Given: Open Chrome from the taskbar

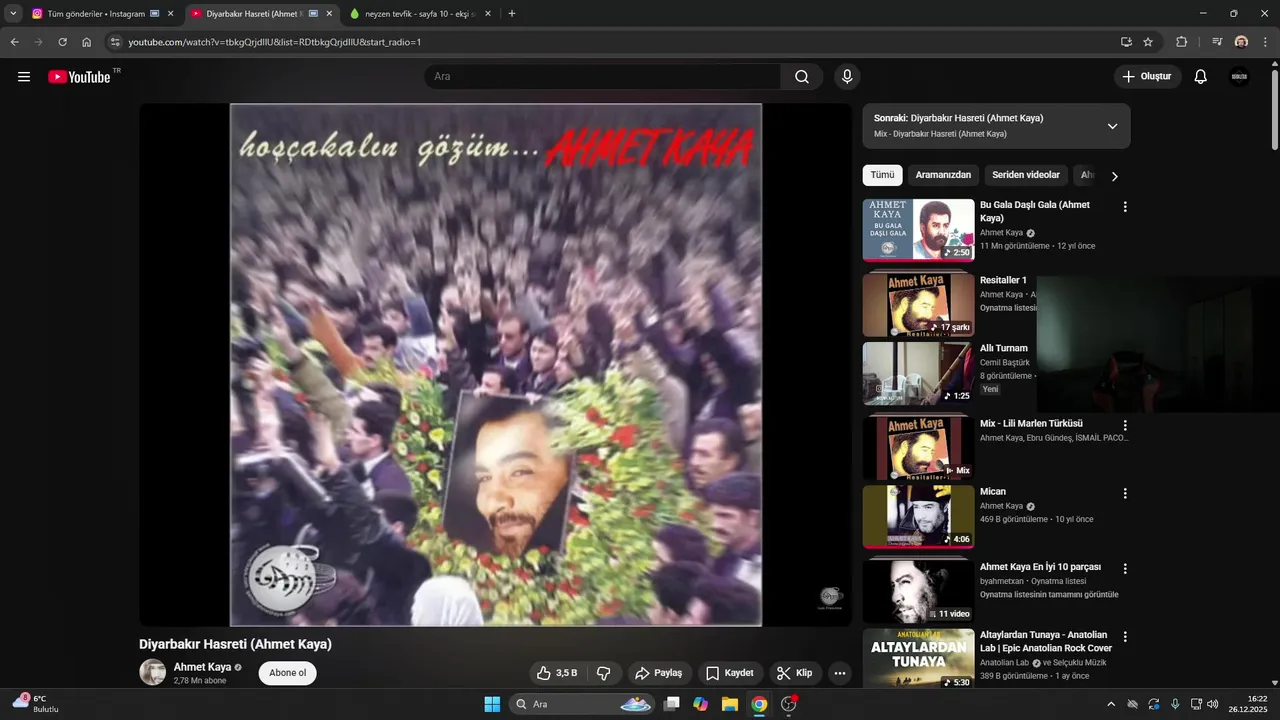Looking at the screenshot, I should pos(759,704).
